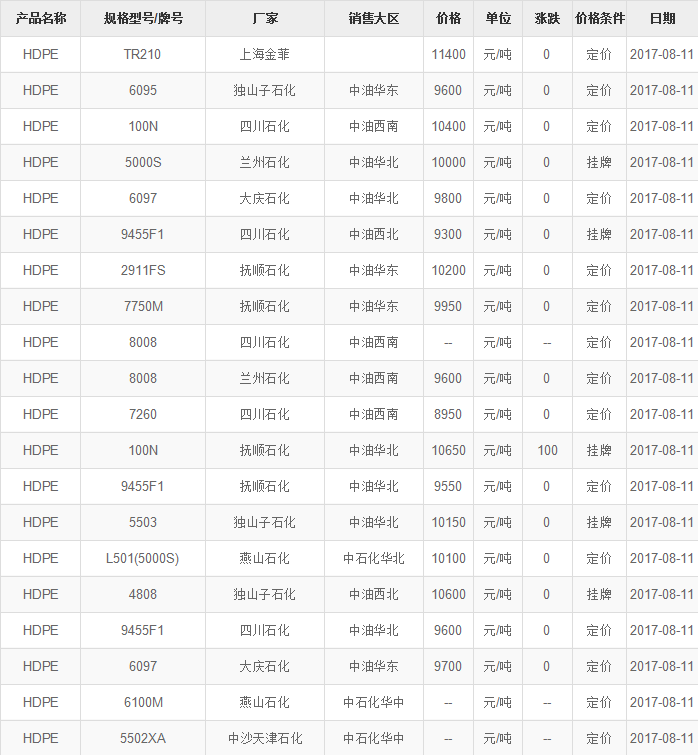
Task: Click the 产品名称 column header
Action: (40, 18)
